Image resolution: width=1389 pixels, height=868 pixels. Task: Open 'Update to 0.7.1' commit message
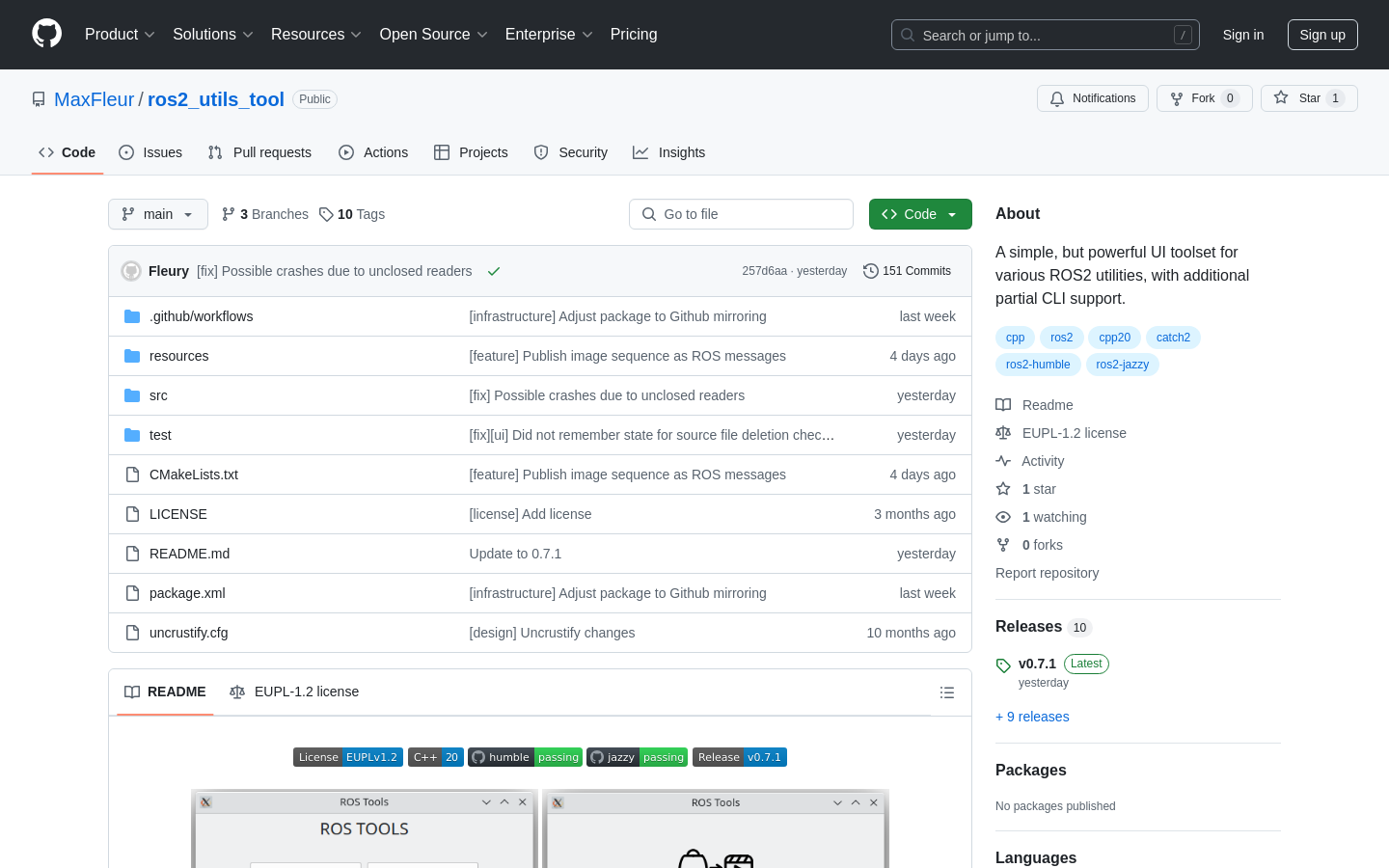coord(515,554)
